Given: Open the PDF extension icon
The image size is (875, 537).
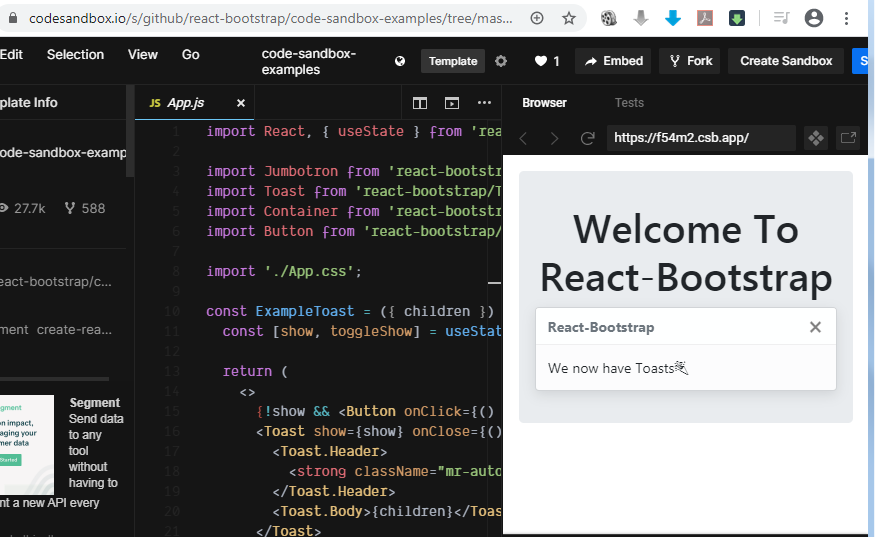Looking at the screenshot, I should (x=705, y=18).
